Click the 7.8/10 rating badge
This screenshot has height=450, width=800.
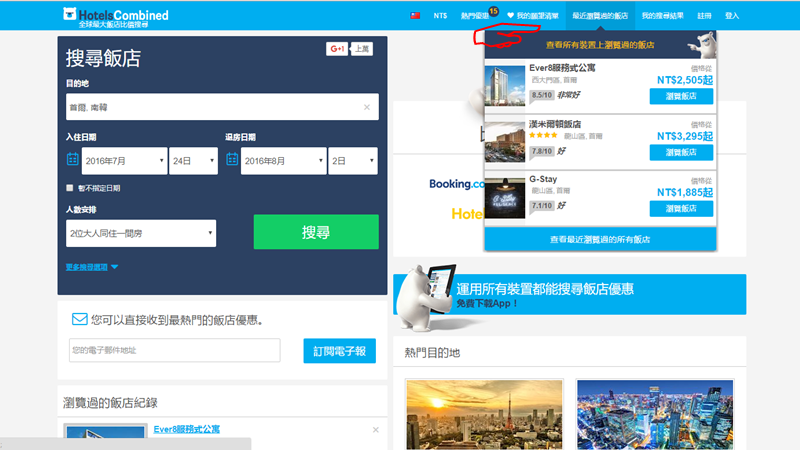(541, 151)
